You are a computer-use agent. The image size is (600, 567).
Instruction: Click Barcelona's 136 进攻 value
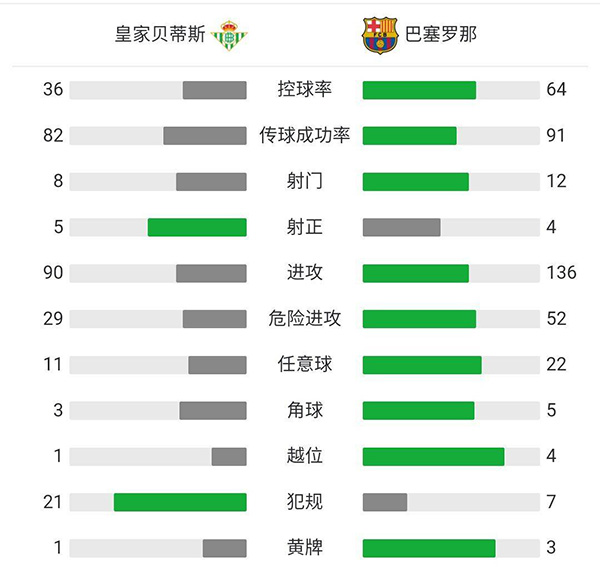pos(561,273)
